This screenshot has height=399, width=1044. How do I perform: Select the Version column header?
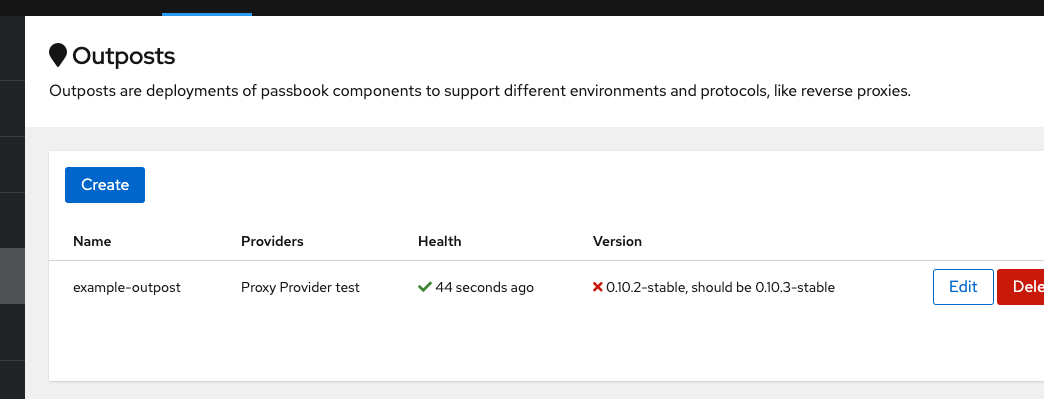(617, 241)
